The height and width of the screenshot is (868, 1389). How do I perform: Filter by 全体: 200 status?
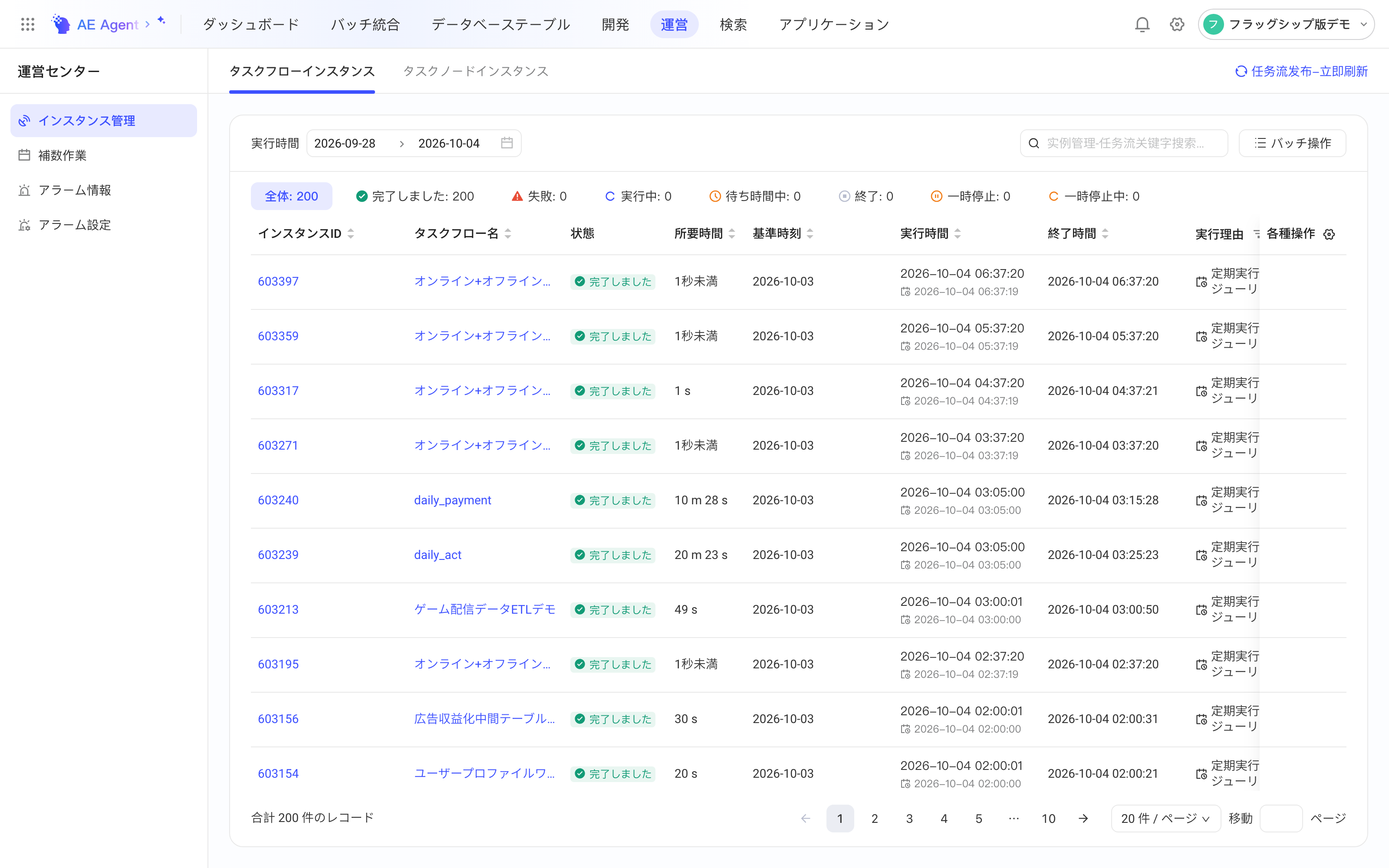pyautogui.click(x=292, y=196)
